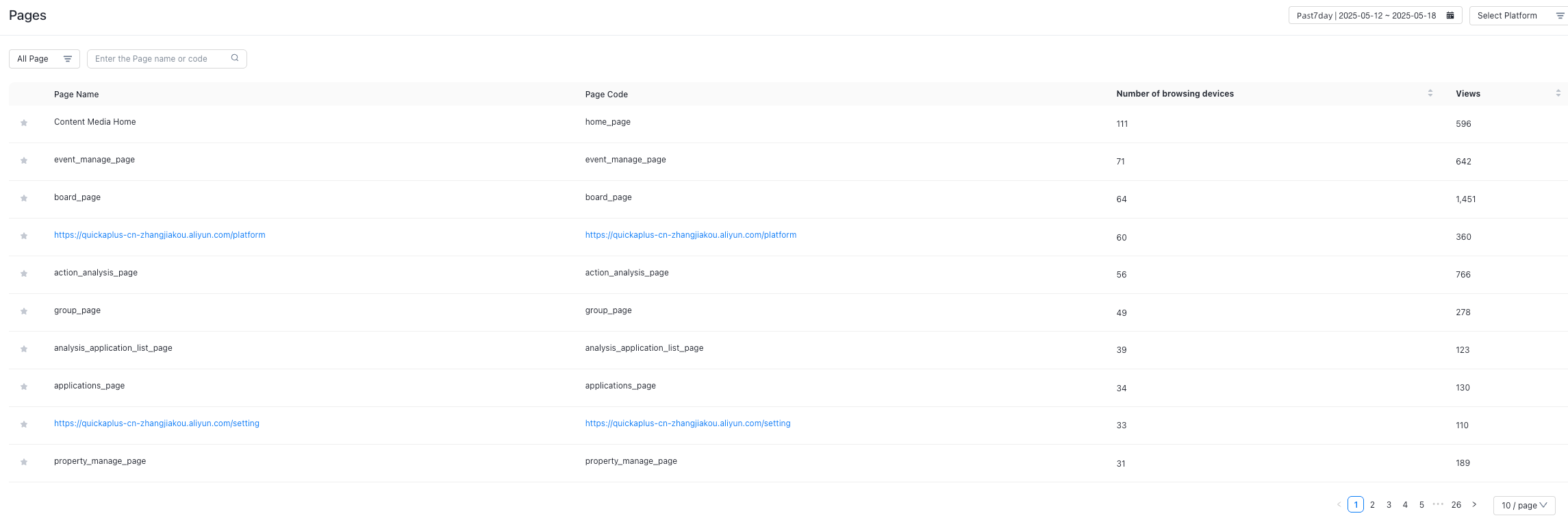This screenshot has height=518, width=1568.
Task: Jump to last page 26
Action: pos(1456,504)
